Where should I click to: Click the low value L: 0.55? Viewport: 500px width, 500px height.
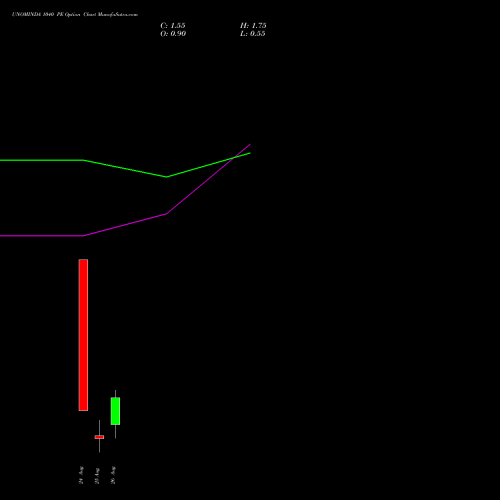click(x=253, y=34)
